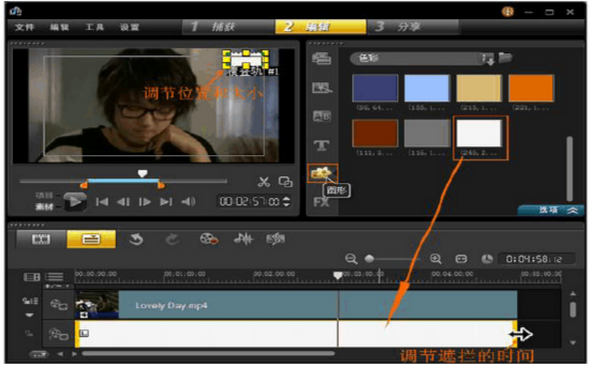
Task: Step to next frame
Action: point(145,202)
